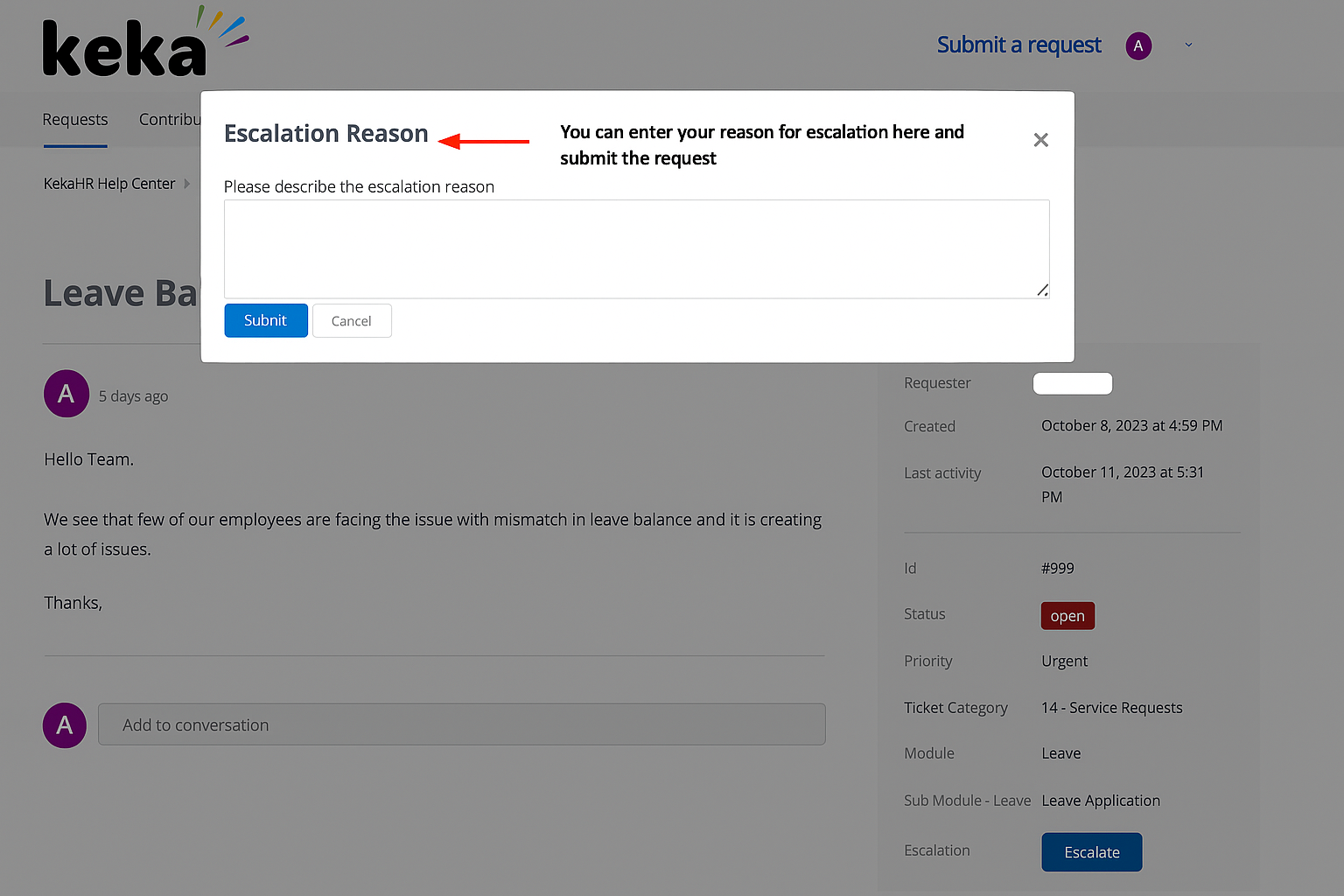Expand the user profile dropdown arrow
This screenshot has width=1344, height=896.
tap(1188, 45)
